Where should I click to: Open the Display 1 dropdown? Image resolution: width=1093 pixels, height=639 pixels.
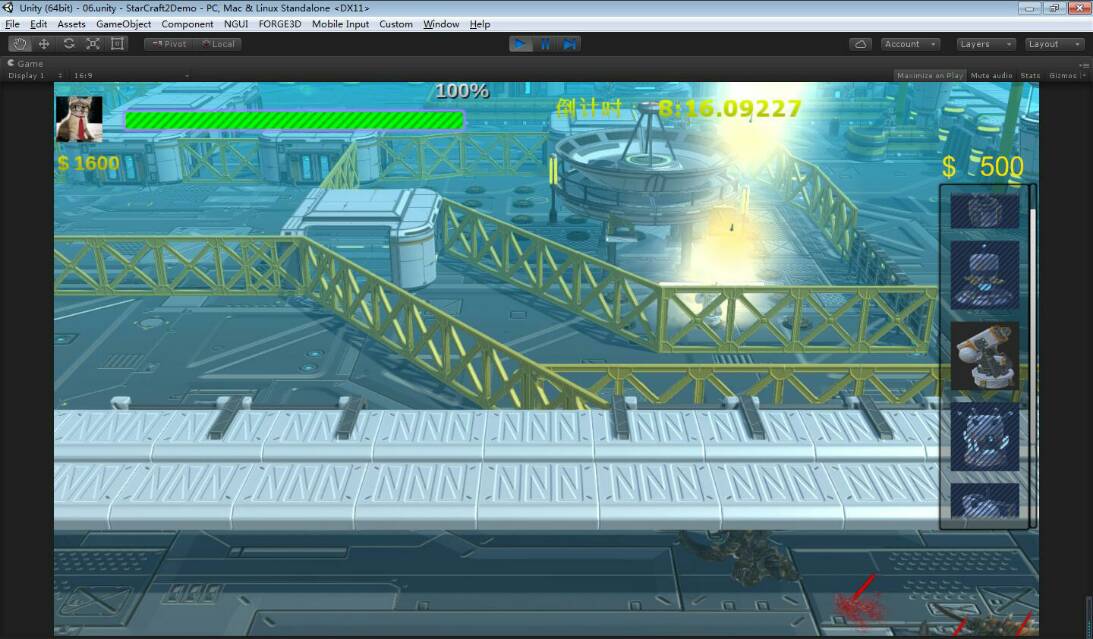pyautogui.click(x=35, y=75)
